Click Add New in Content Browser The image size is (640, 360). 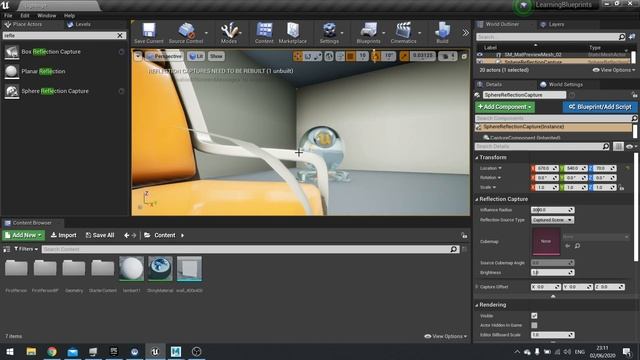23,236
